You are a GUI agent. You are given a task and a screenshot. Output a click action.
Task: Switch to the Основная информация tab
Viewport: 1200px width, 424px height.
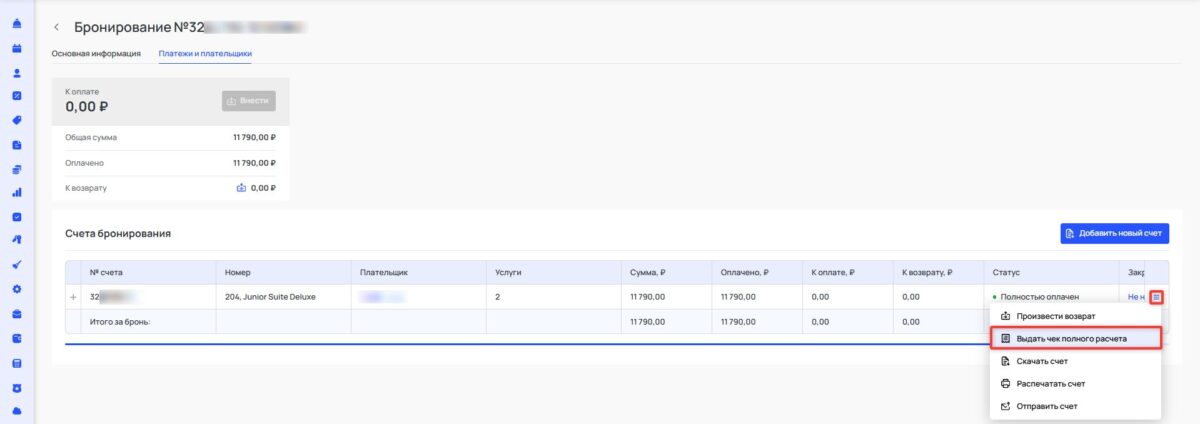click(96, 53)
